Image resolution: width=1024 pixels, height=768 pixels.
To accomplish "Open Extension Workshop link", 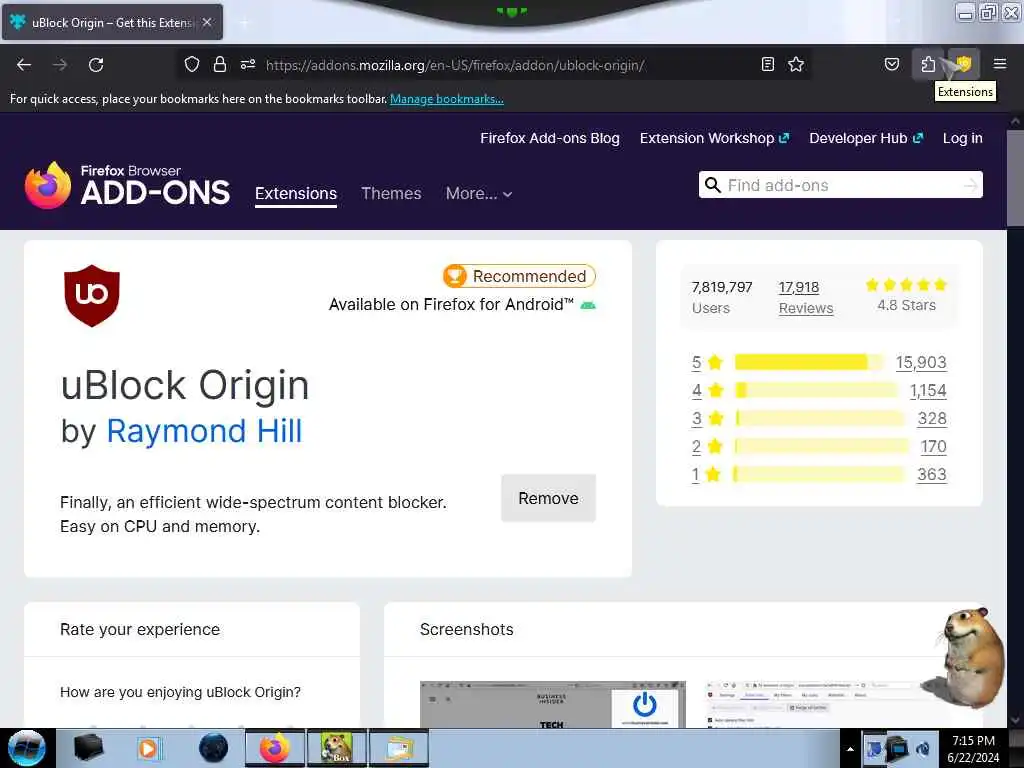I will pyautogui.click(x=714, y=138).
